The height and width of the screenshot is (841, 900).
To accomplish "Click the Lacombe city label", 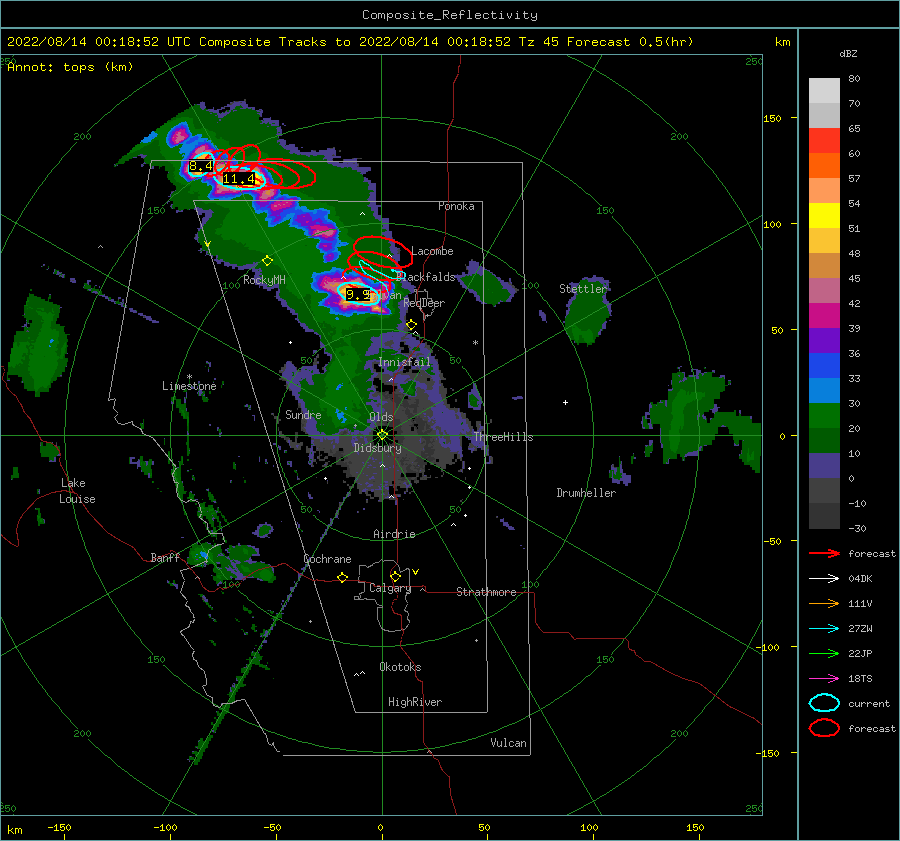I will pos(432,251).
